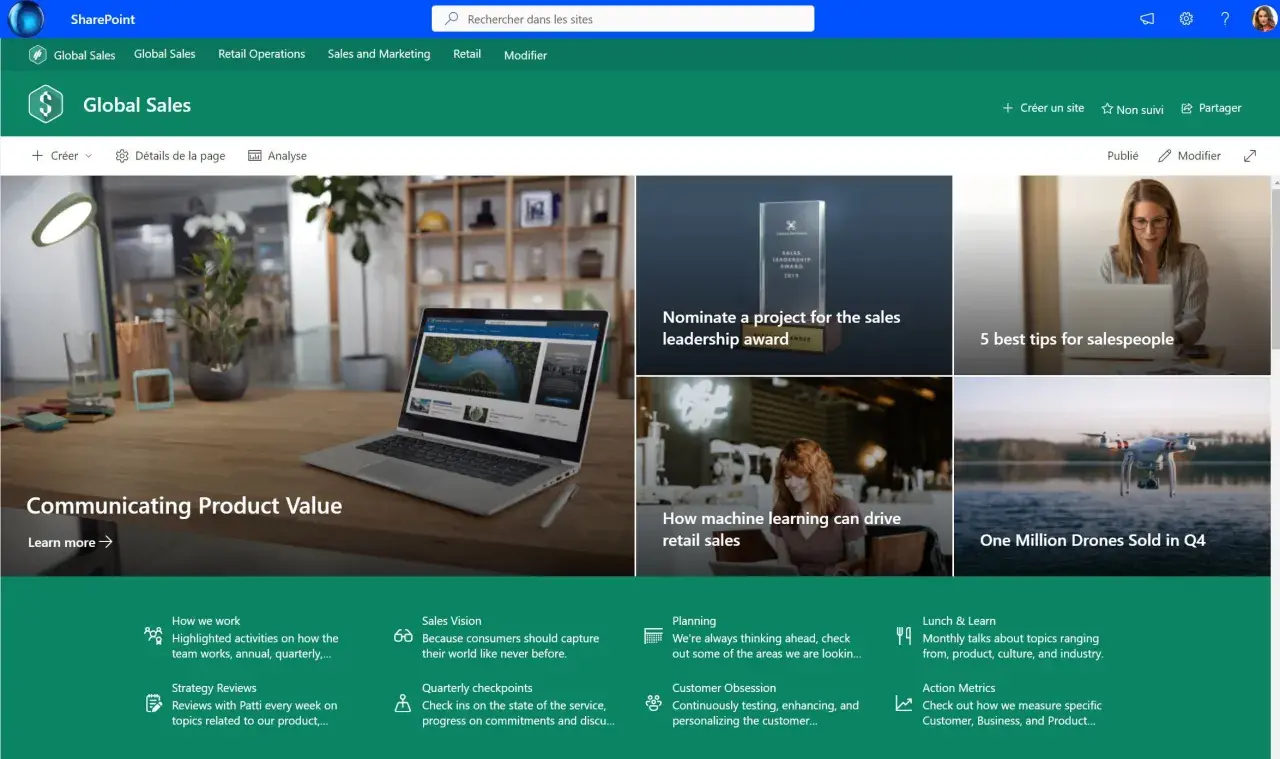The image size is (1280, 759).
Task: Click the magnifier icon in search box
Action: tap(452, 19)
